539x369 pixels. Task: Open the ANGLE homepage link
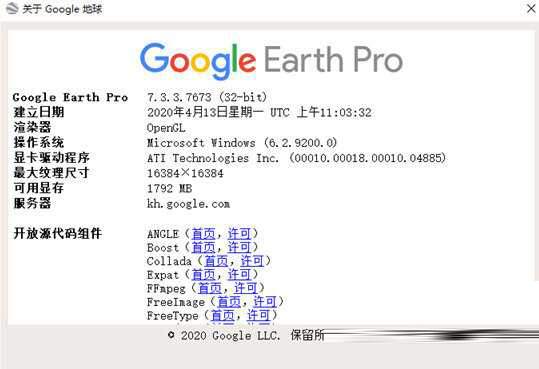point(204,234)
